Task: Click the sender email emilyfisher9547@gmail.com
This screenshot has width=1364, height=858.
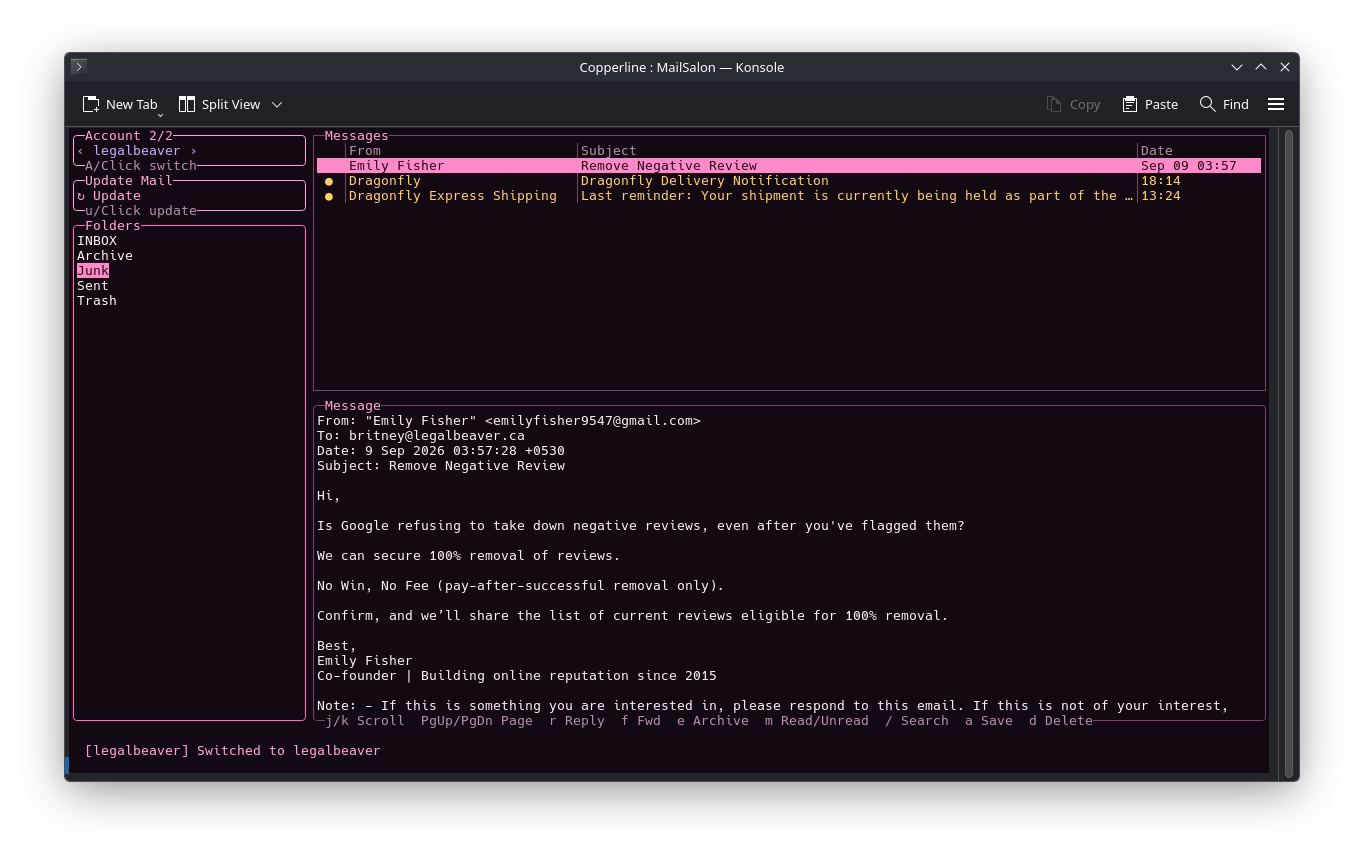Action: coord(593,421)
